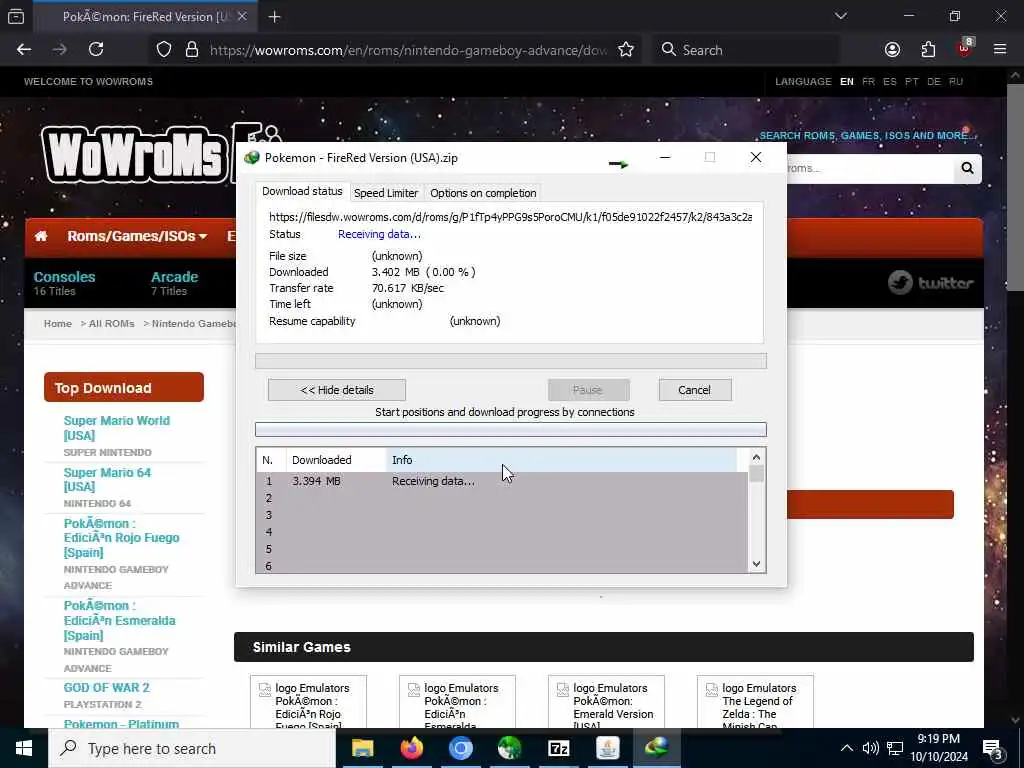Select connection row 1 Receiving data
Screen dimensions: 1024x768
tap(502, 481)
